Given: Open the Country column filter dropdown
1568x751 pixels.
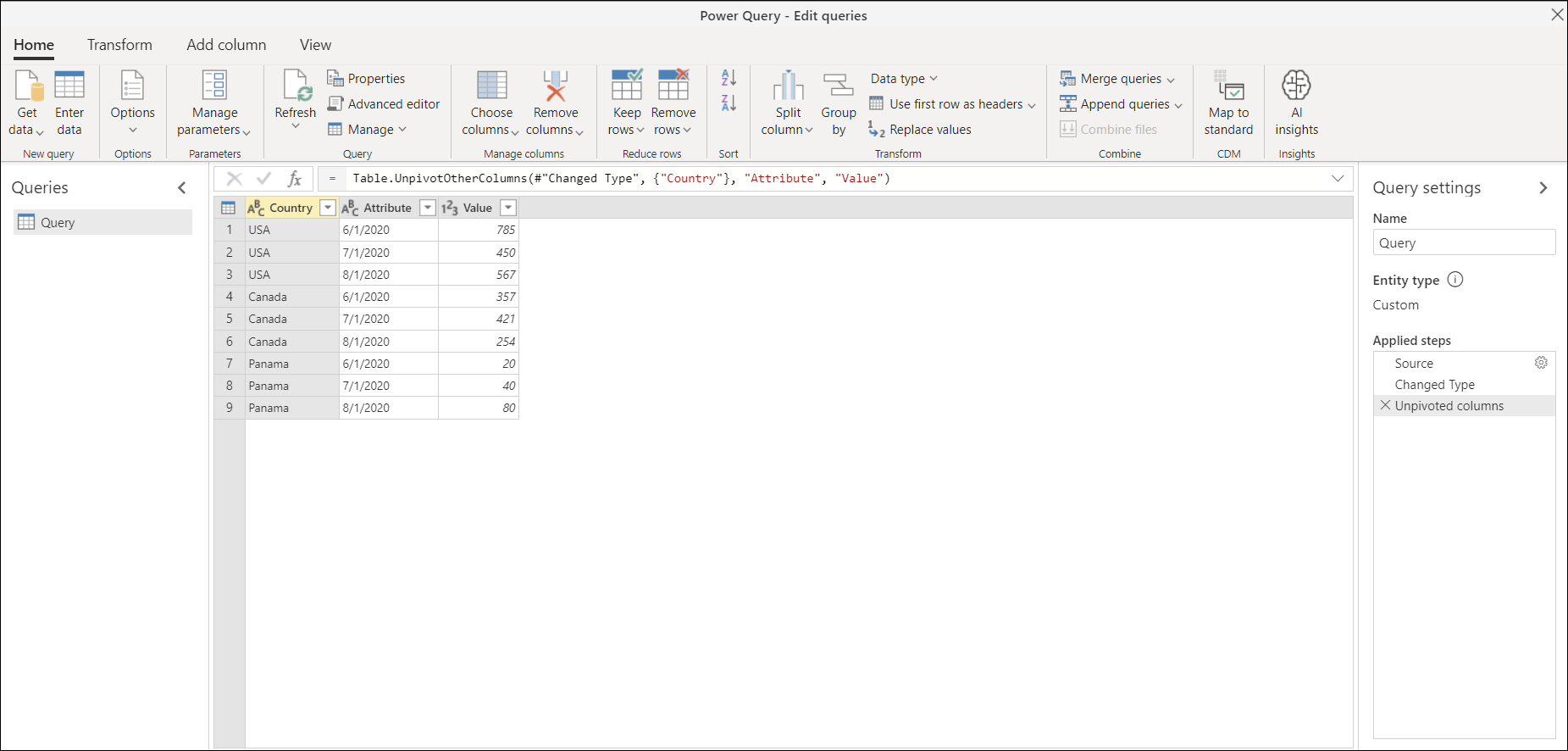Looking at the screenshot, I should point(328,208).
